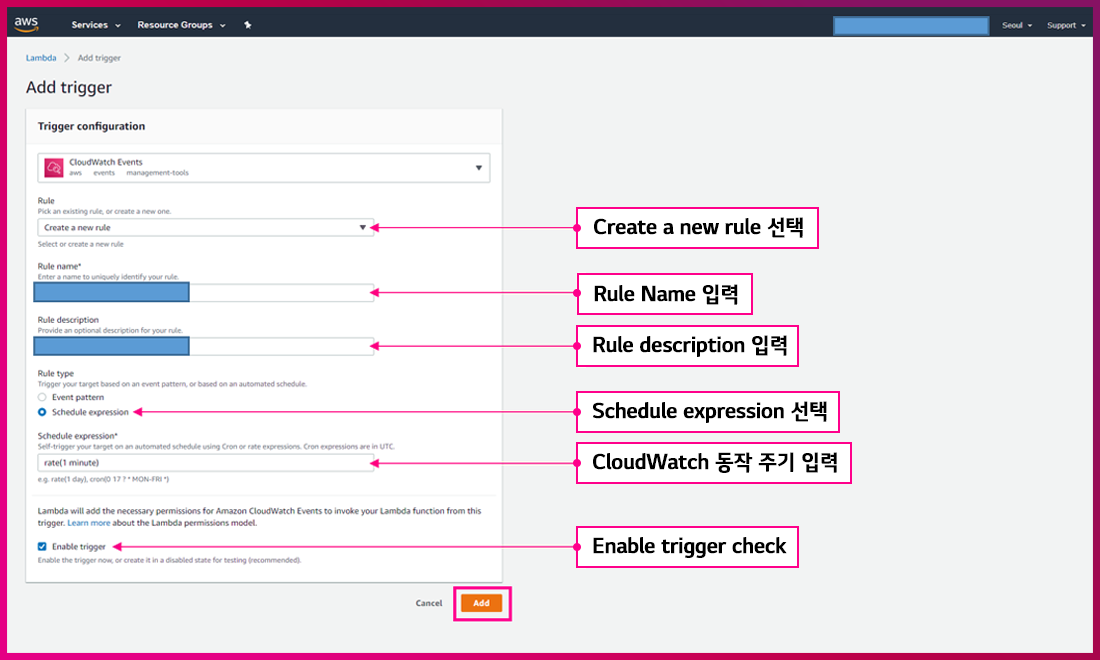Open the Resource Groups menu
The image size is (1100, 660).
(x=180, y=25)
